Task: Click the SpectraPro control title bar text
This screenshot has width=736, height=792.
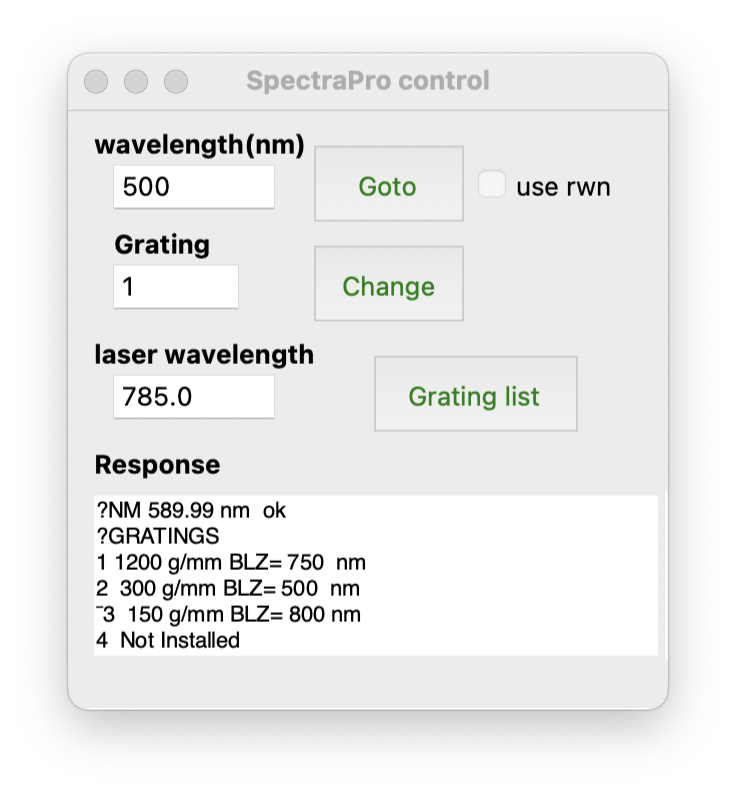Action: click(x=368, y=81)
